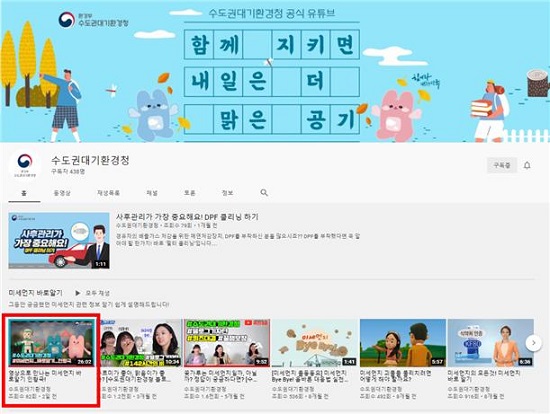Click the title under the 9:52 video
The width and height of the screenshot is (550, 414).
[222, 376]
